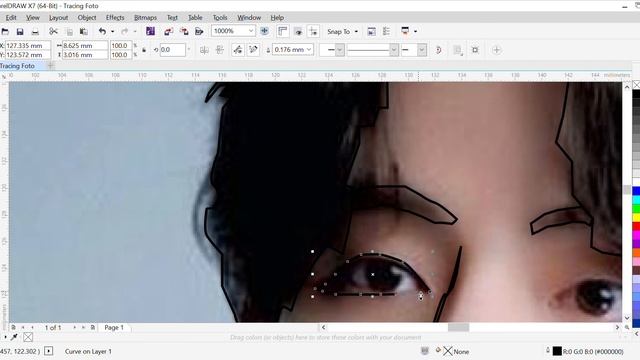This screenshot has width=640, height=360.
Task: Toggle full-screen preview icon beside zoom box
Action: tap(264, 31)
